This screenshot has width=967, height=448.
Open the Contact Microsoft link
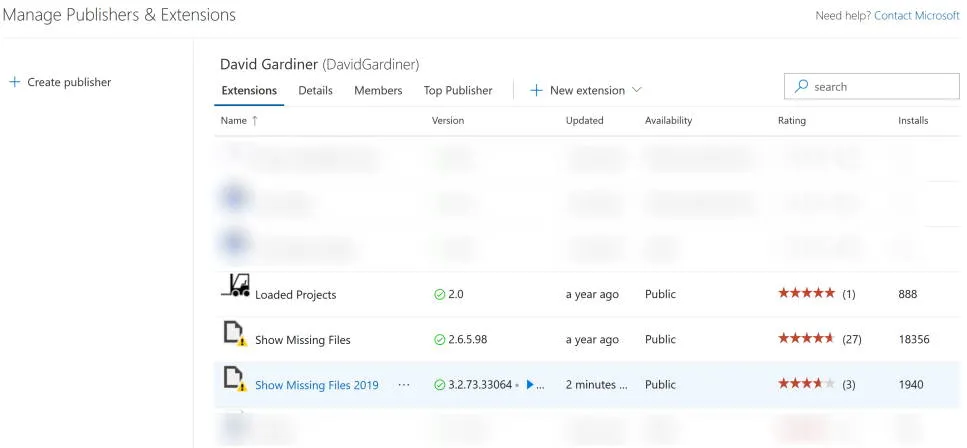pos(916,16)
